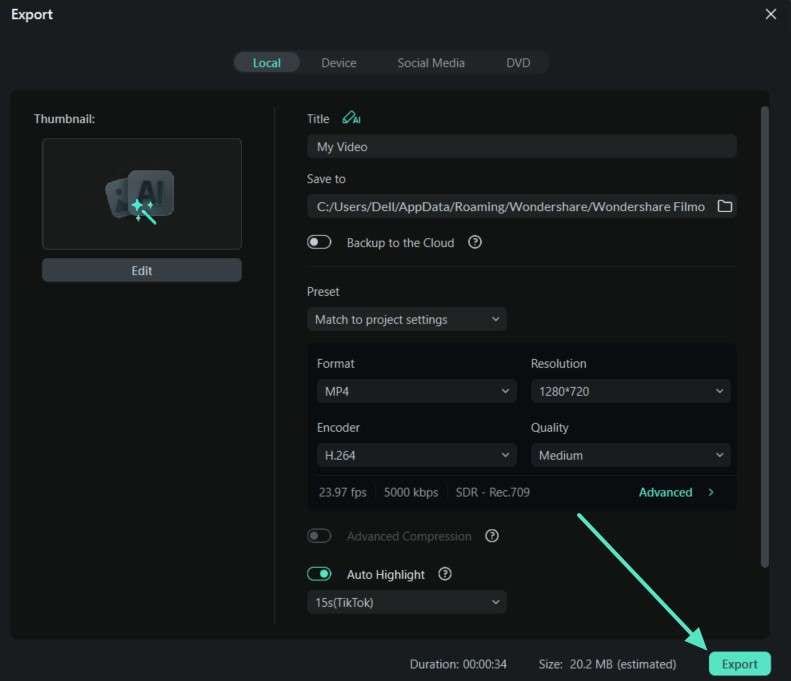The height and width of the screenshot is (681, 791).
Task: Switch to the Local tab
Action: (x=266, y=63)
